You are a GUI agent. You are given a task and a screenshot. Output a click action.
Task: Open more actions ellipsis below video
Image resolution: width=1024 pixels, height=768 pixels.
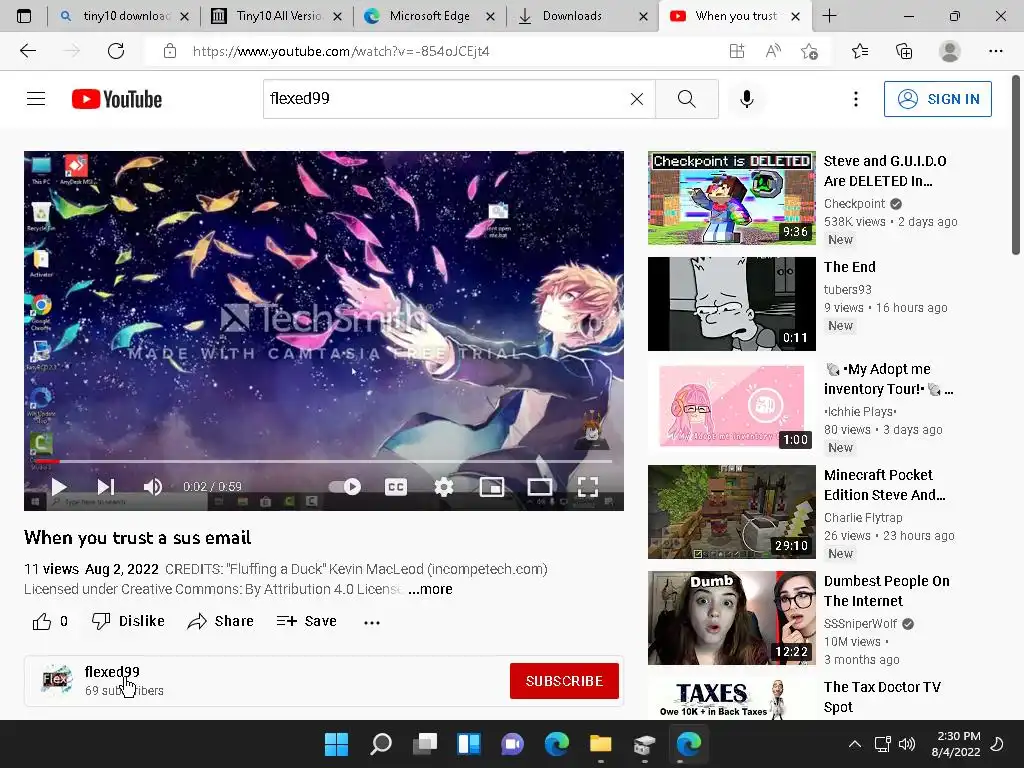tap(372, 622)
